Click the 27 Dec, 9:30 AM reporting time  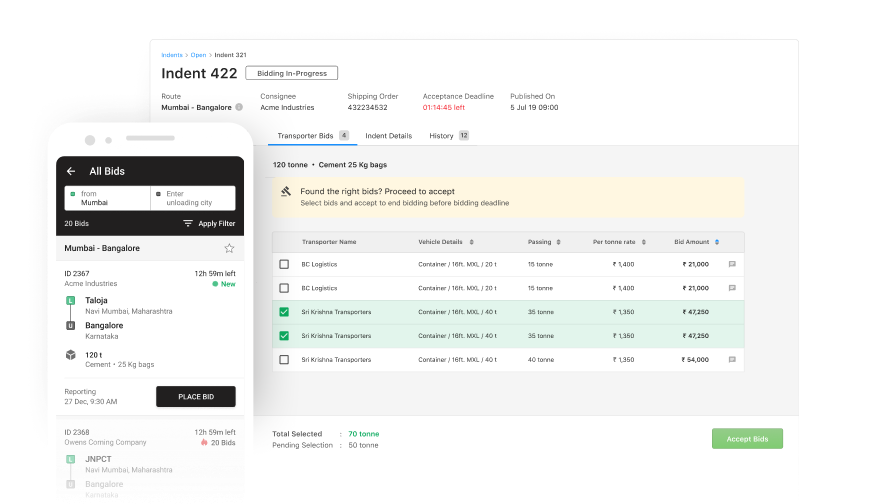tap(91, 401)
